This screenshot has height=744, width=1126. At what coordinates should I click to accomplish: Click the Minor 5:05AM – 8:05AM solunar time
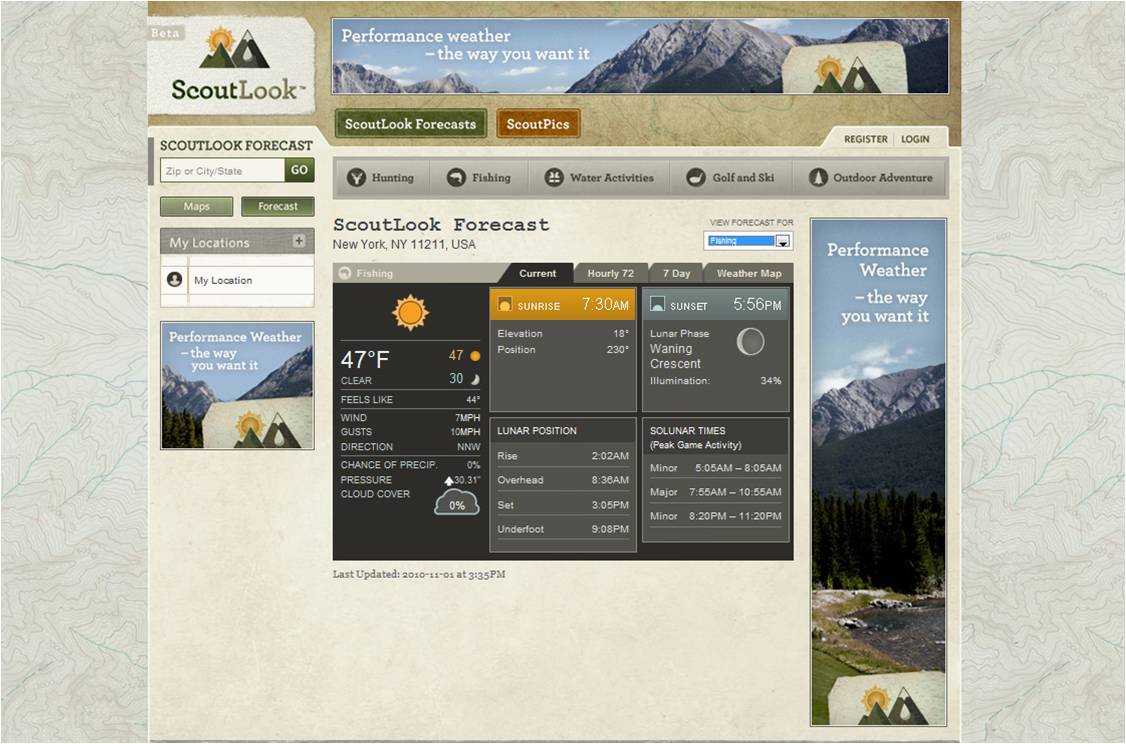pyautogui.click(x=715, y=468)
